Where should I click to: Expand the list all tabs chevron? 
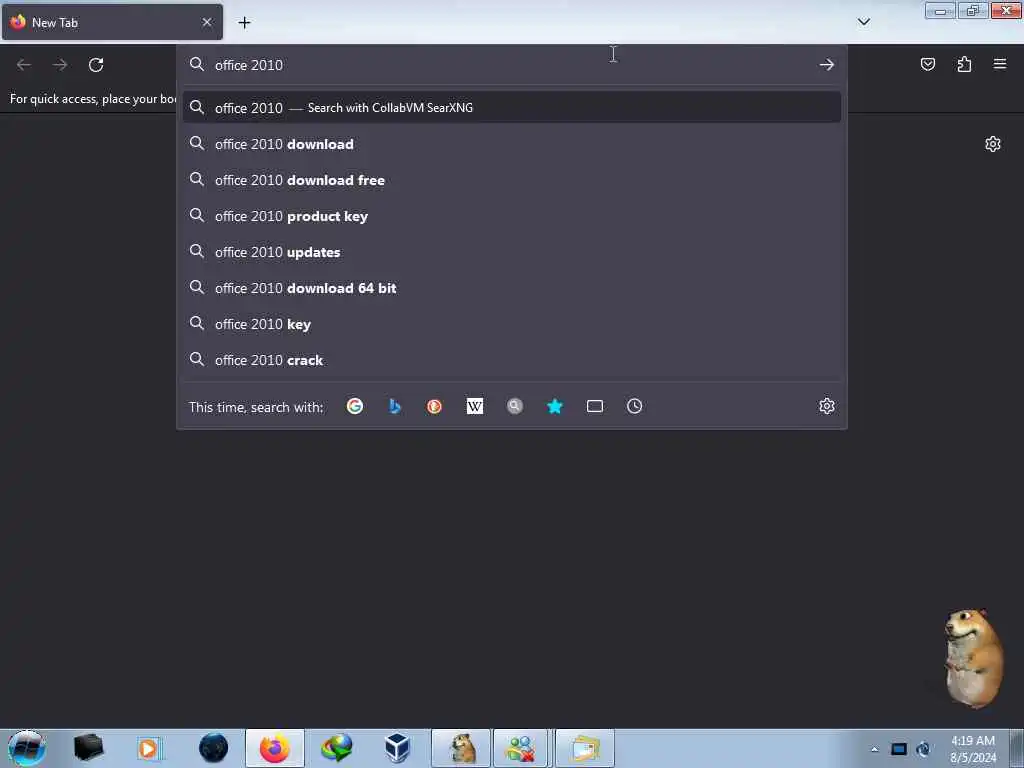pyautogui.click(x=864, y=22)
